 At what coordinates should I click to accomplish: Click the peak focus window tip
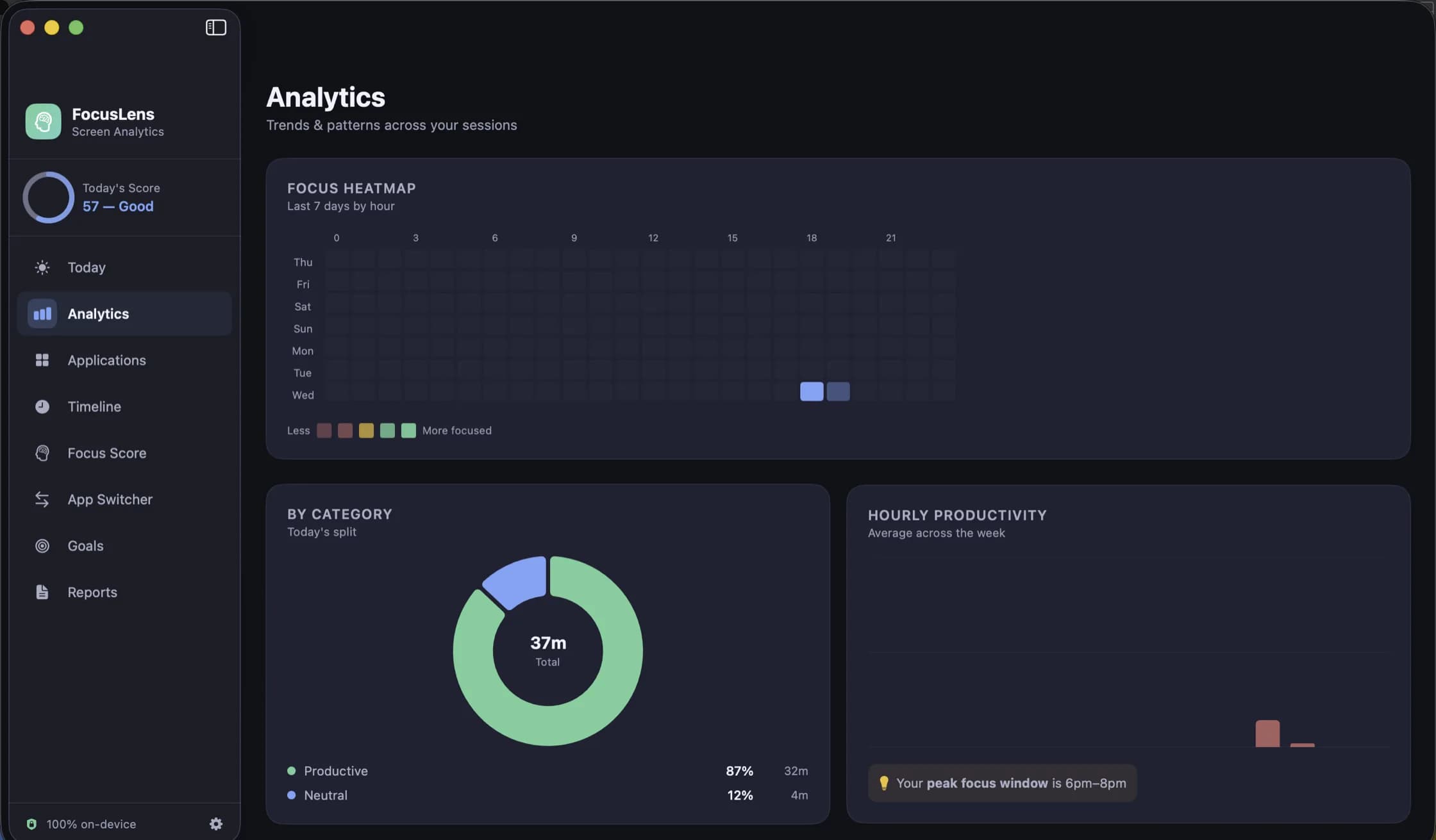(x=1002, y=783)
